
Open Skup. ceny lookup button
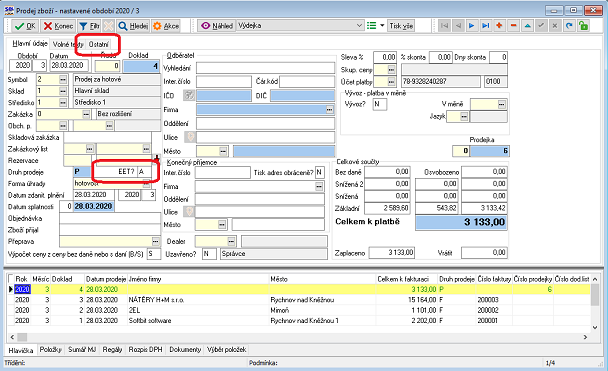coord(392,70)
